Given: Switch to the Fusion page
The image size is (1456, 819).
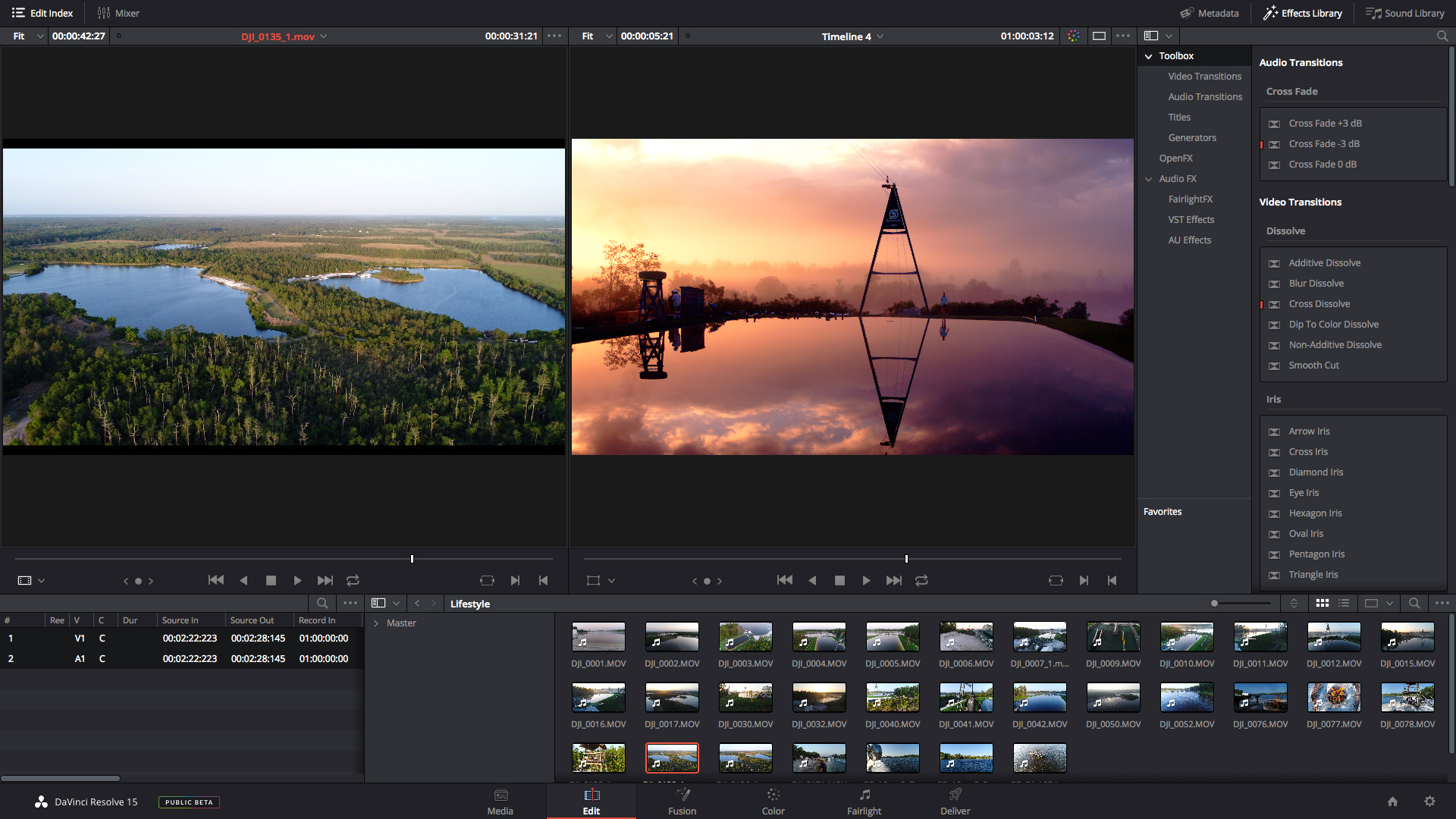Looking at the screenshot, I should click(682, 802).
